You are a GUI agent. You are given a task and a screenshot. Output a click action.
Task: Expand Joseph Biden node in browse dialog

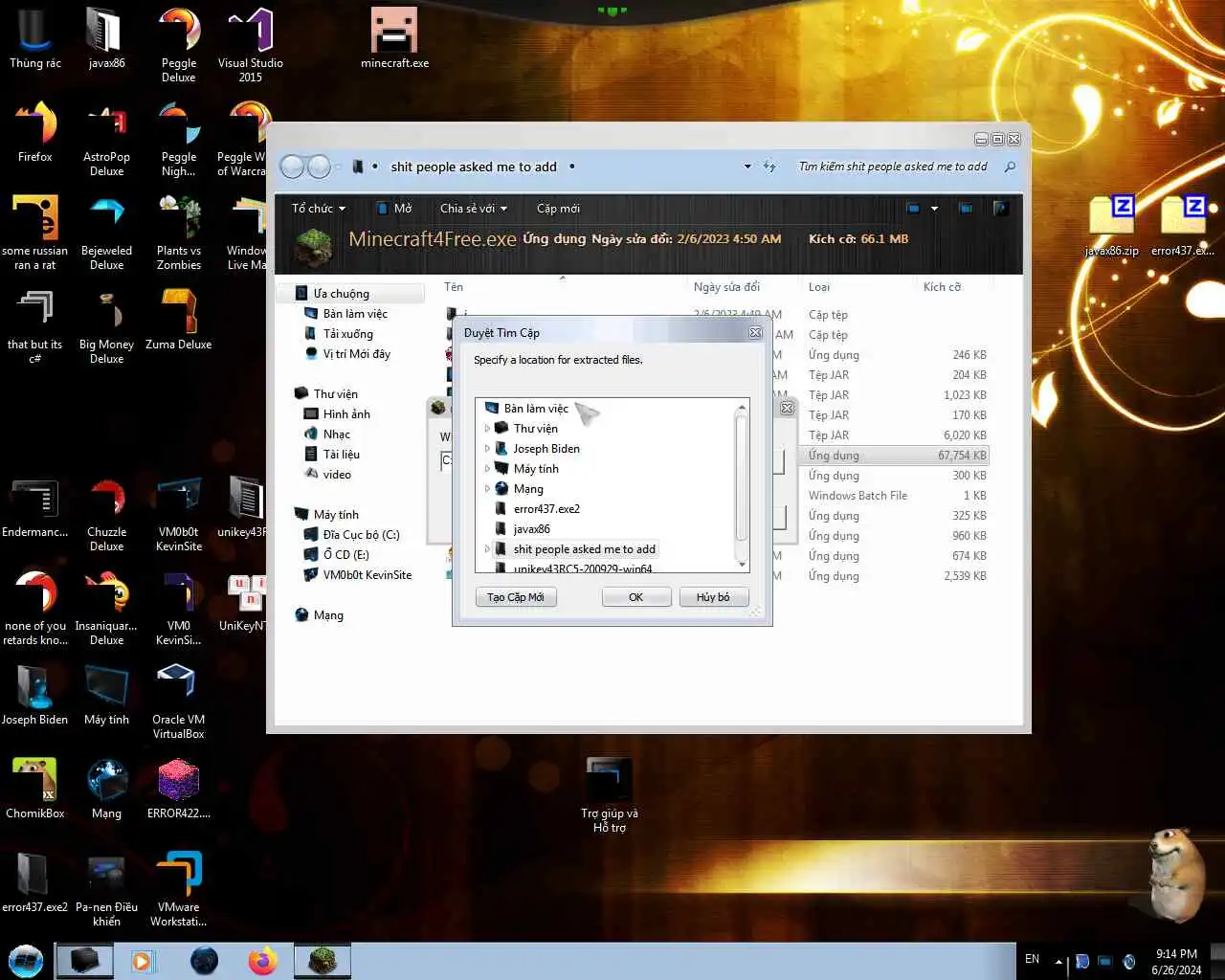(x=487, y=449)
